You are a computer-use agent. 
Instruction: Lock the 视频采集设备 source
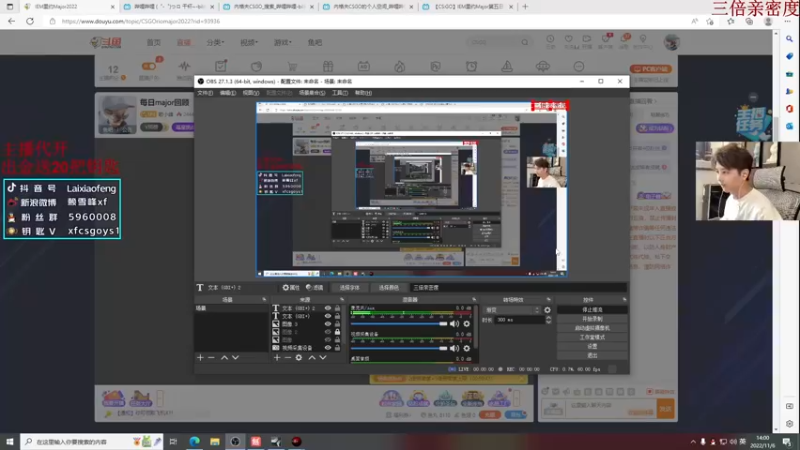tap(337, 347)
